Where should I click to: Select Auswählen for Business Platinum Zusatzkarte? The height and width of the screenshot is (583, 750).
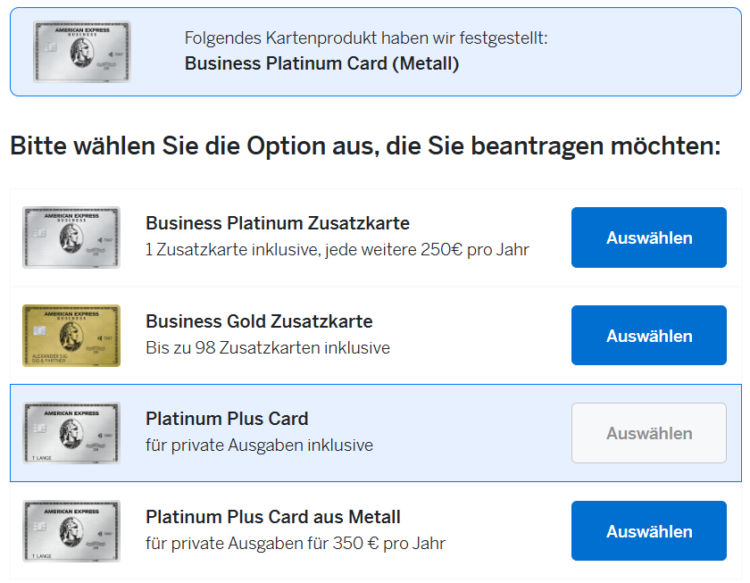649,237
